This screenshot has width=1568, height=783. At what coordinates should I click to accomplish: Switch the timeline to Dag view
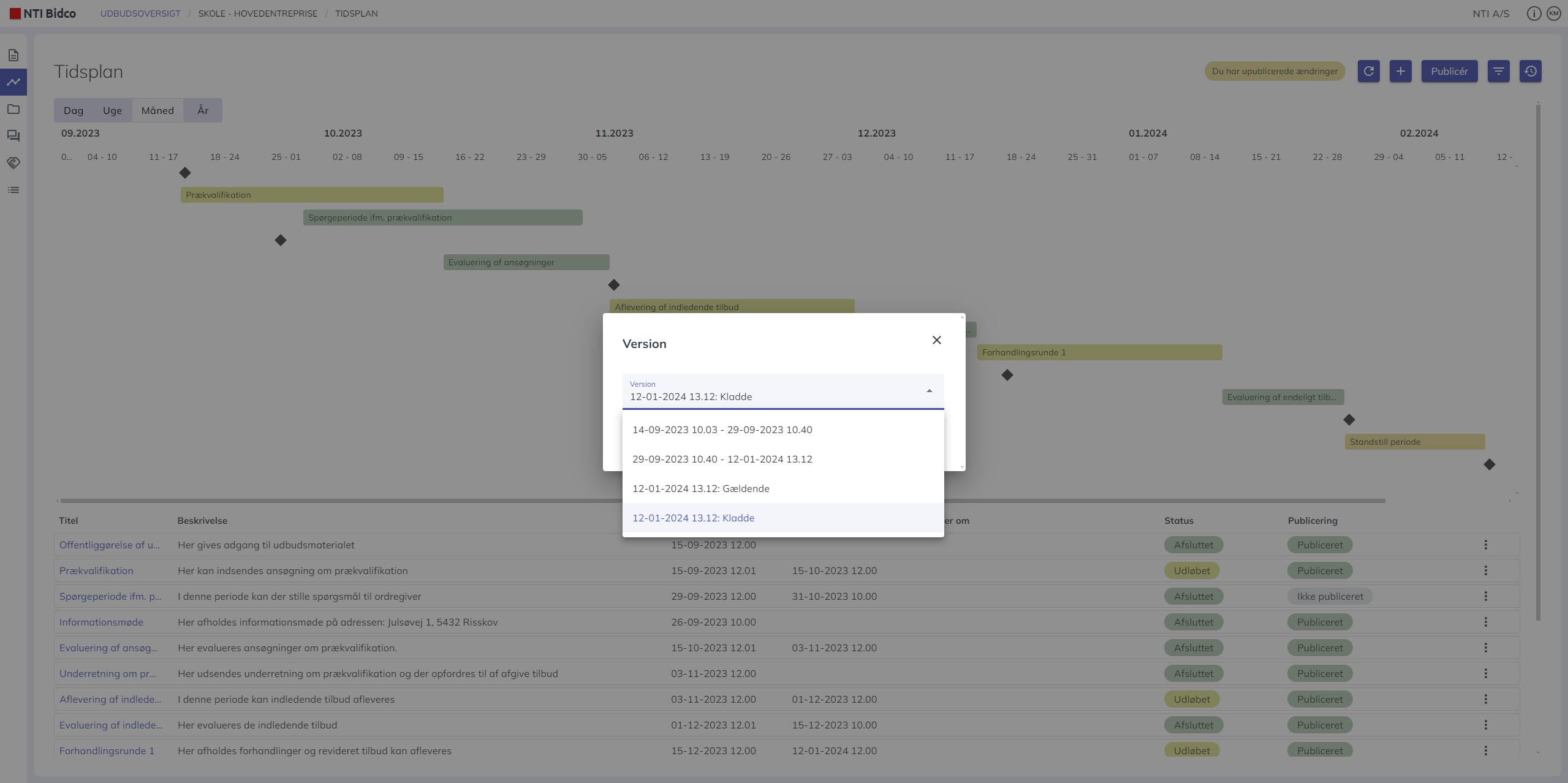point(73,110)
